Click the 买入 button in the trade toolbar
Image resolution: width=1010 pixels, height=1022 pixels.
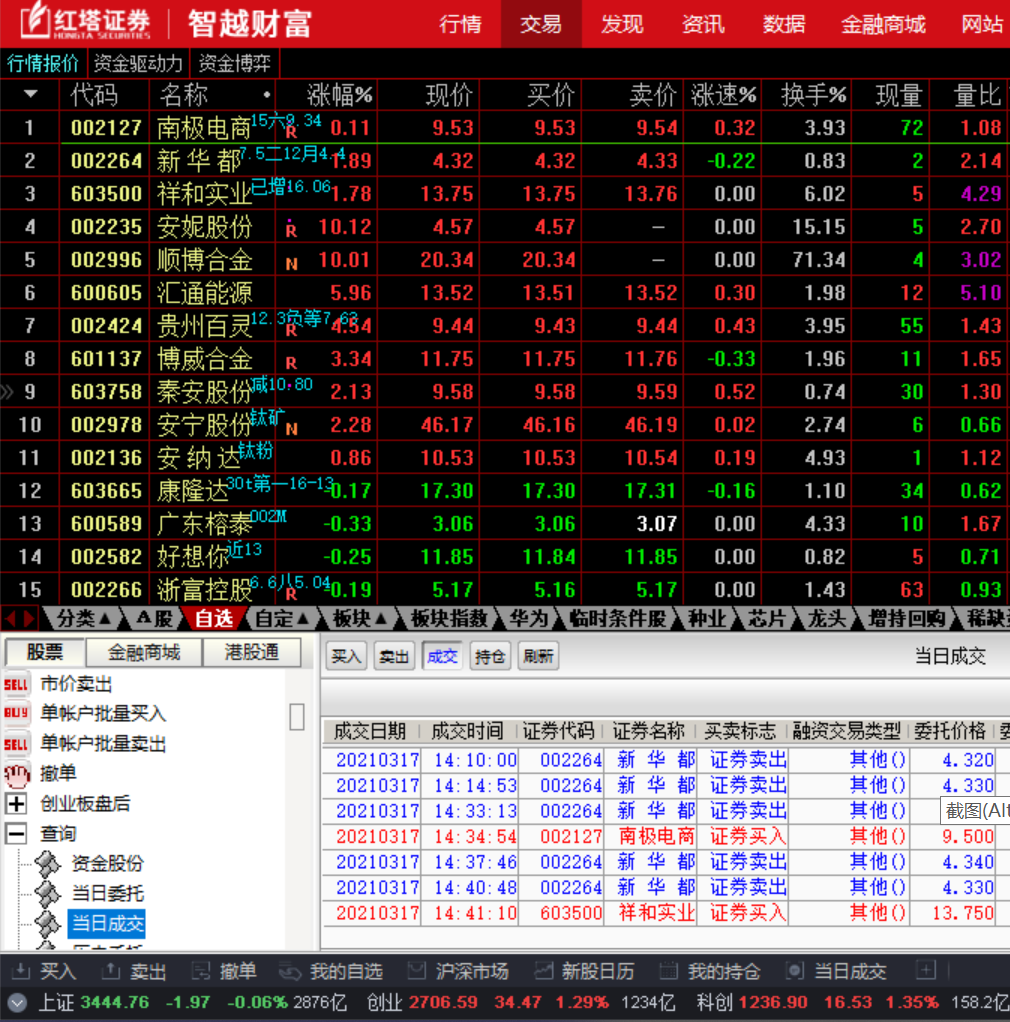point(346,656)
